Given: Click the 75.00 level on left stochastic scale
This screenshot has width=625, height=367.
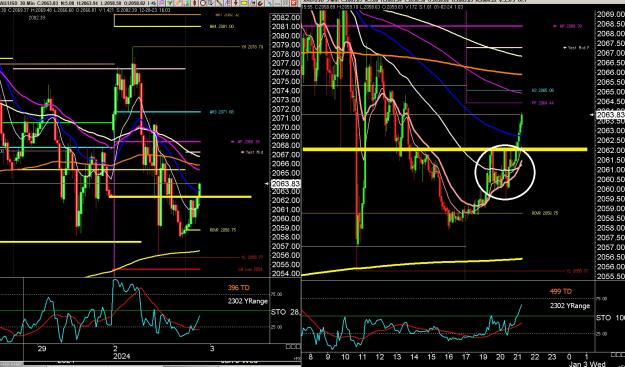Looking at the screenshot, I should click(x=277, y=294).
